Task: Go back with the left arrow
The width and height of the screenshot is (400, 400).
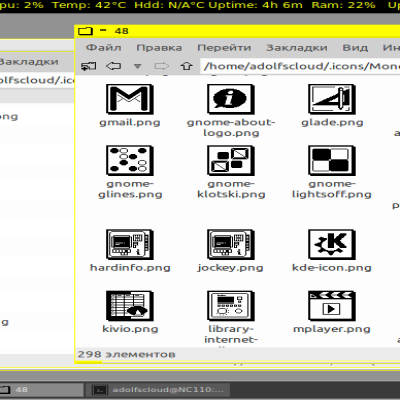Action: click(113, 66)
